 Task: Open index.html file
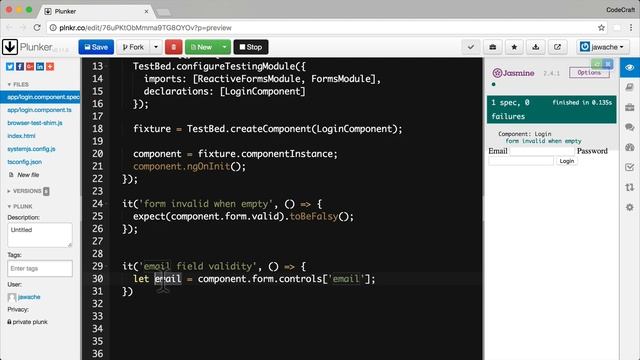pyautogui.click(x=21, y=136)
